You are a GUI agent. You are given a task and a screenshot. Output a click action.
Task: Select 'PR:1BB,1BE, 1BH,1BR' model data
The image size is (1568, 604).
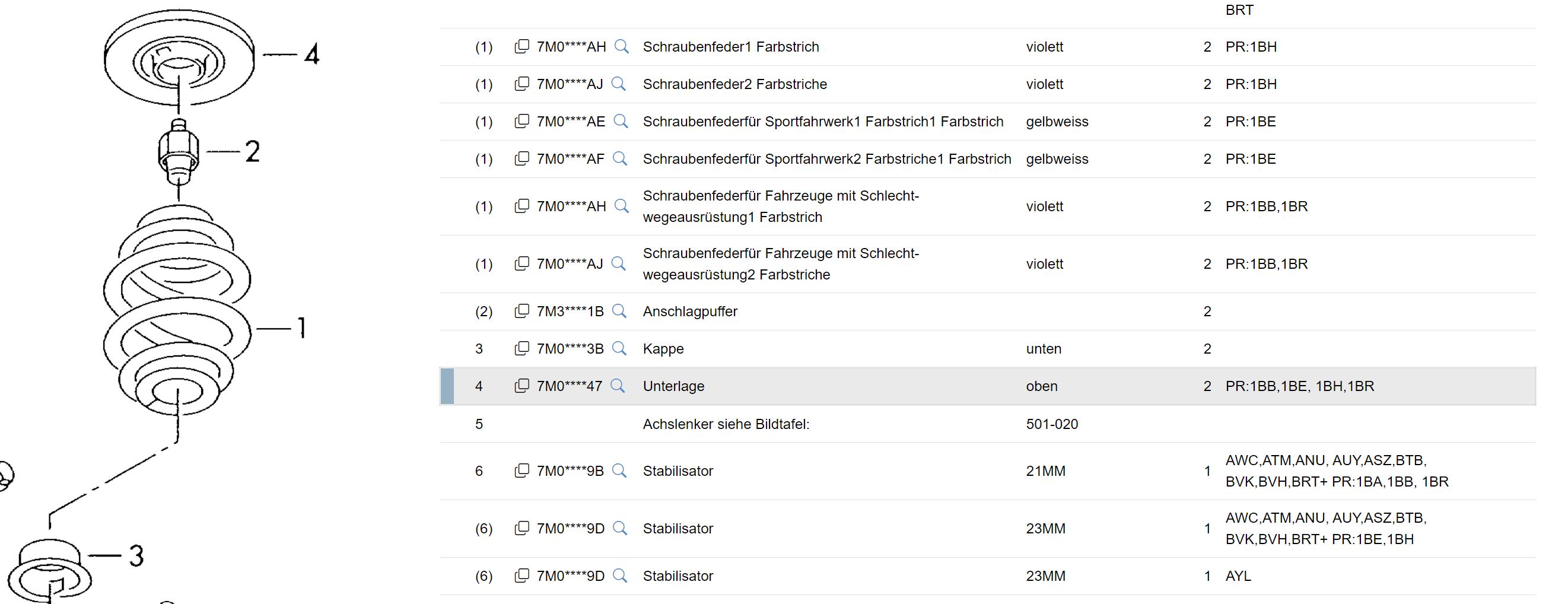pos(1300,387)
